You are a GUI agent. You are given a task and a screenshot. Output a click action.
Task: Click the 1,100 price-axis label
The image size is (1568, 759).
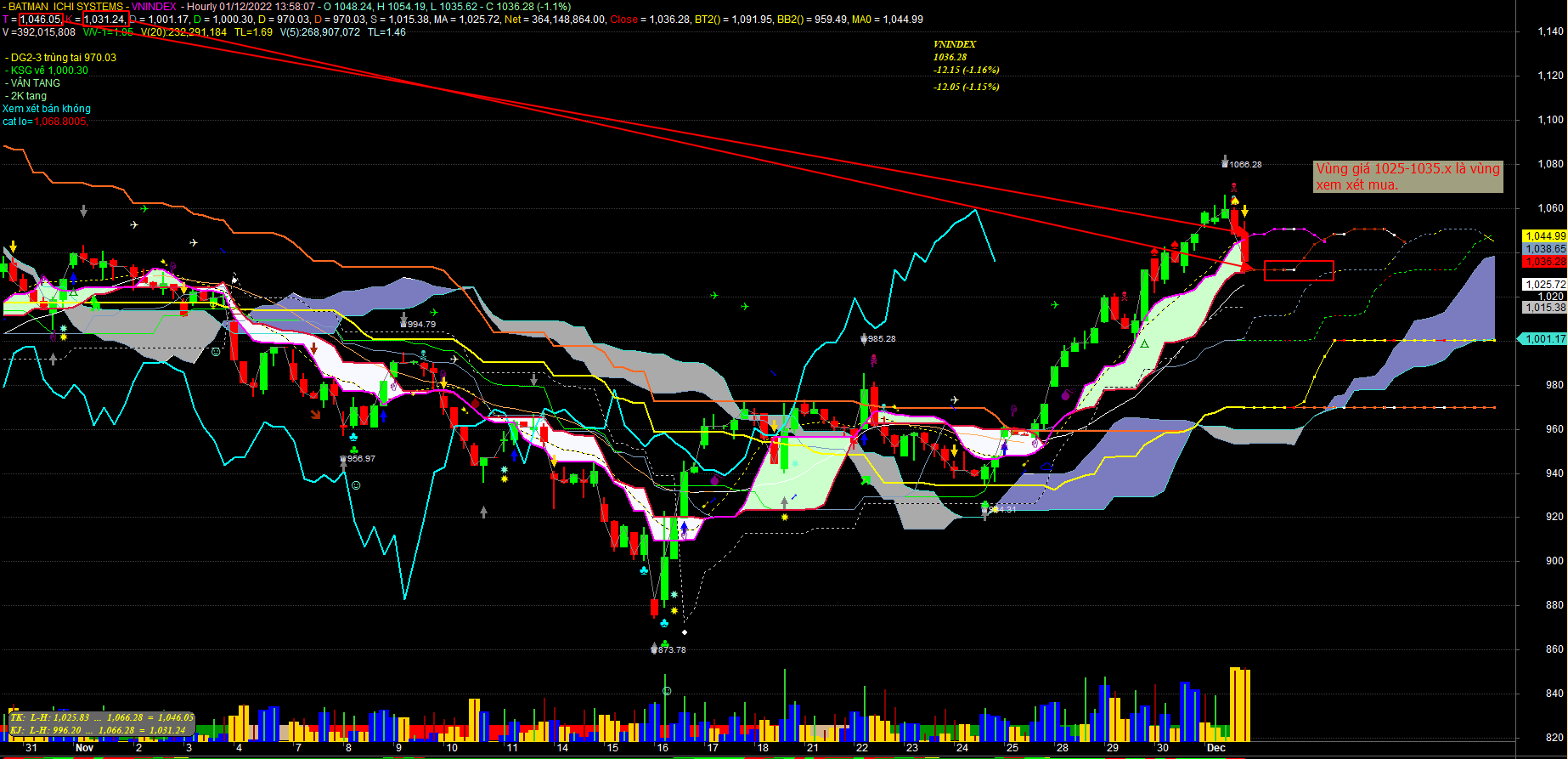click(1550, 120)
